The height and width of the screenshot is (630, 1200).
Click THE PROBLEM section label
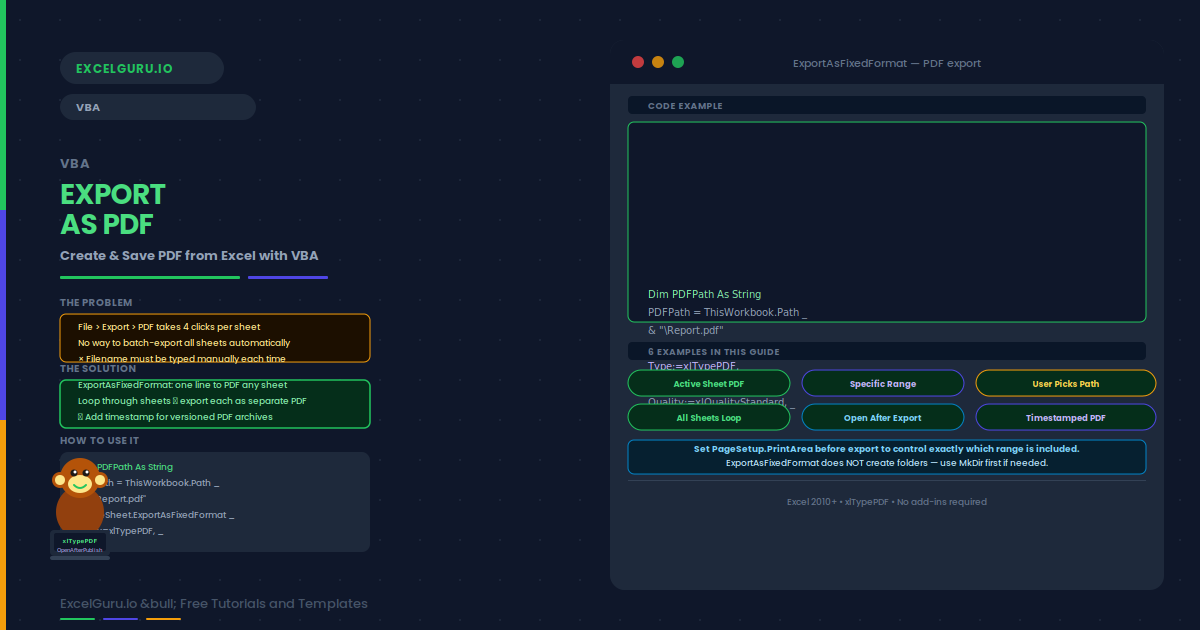click(96, 302)
